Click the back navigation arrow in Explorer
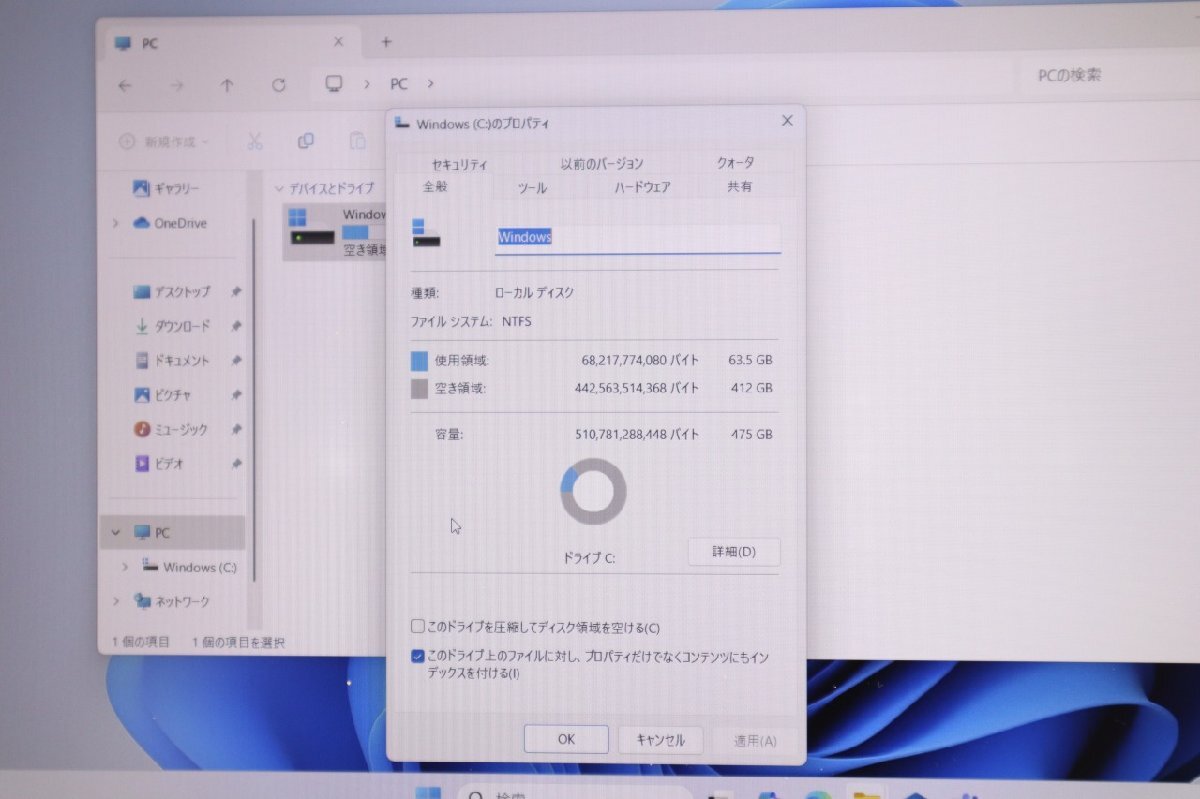The image size is (1200, 799). tap(124, 86)
